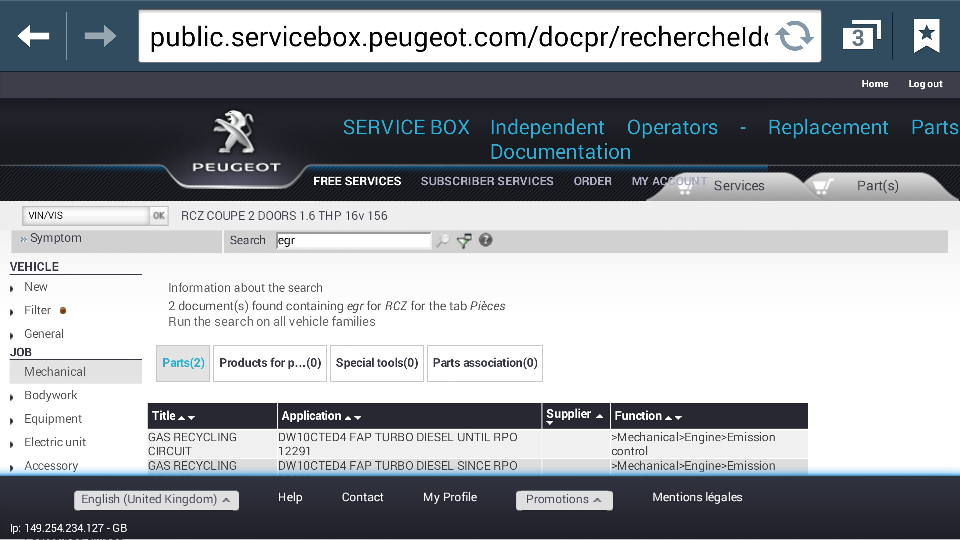Open the browser tabs counter showing 3
Viewport: 960px width, 540px height.
tap(860, 36)
